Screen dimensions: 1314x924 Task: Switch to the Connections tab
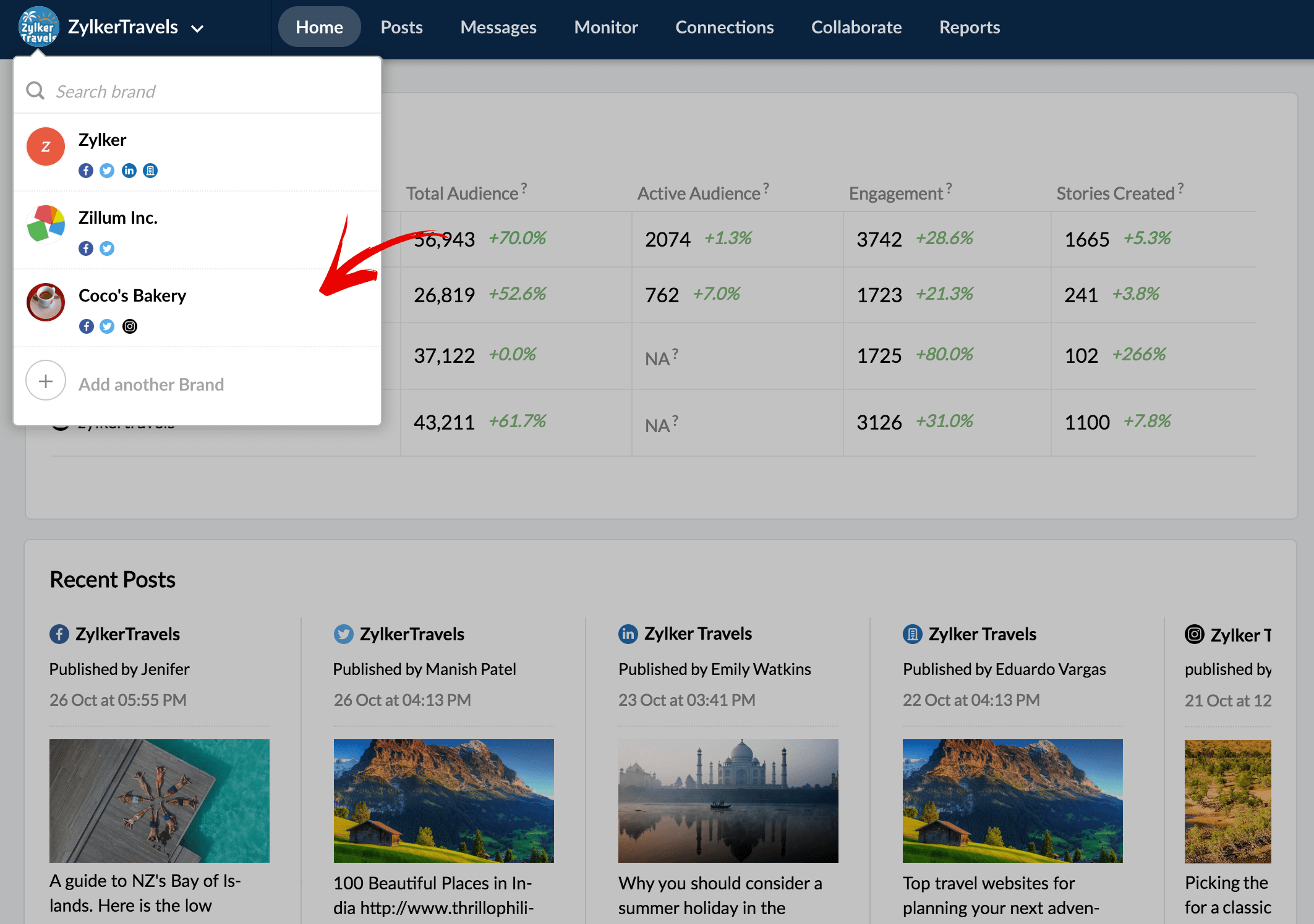pos(724,27)
